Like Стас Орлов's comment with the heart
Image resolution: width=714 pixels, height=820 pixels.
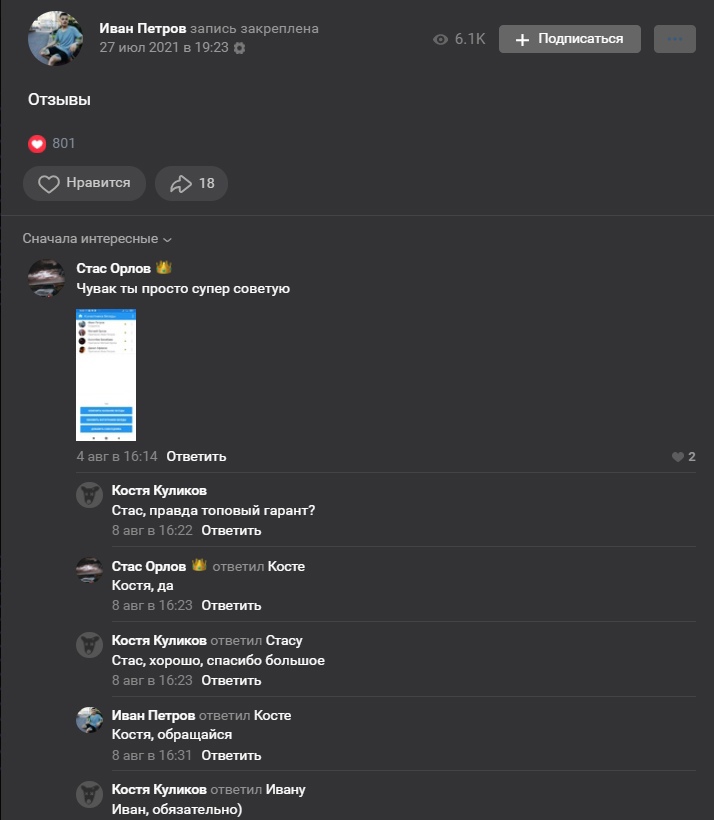click(x=678, y=457)
